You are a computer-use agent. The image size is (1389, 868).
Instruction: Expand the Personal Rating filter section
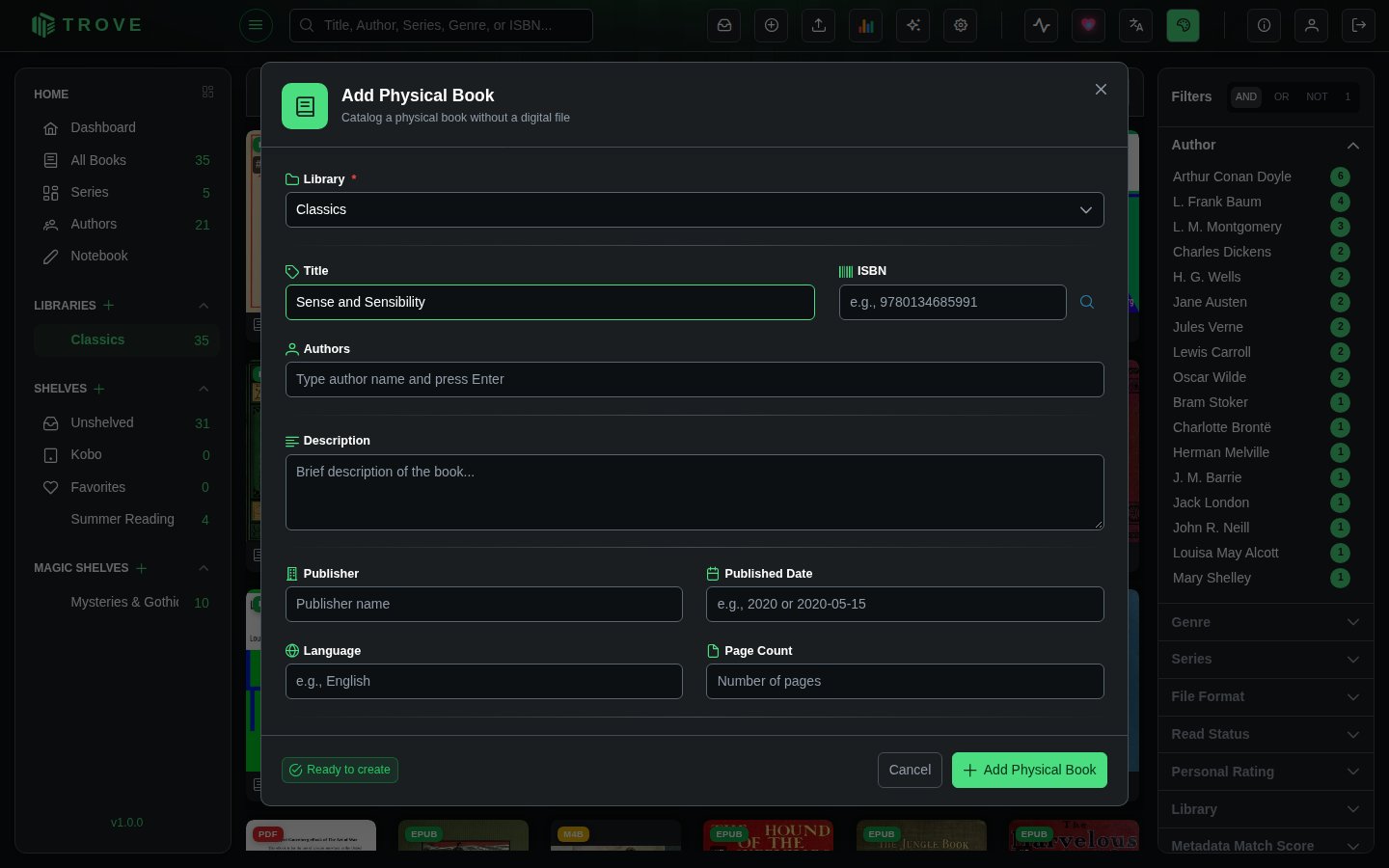1266,773
